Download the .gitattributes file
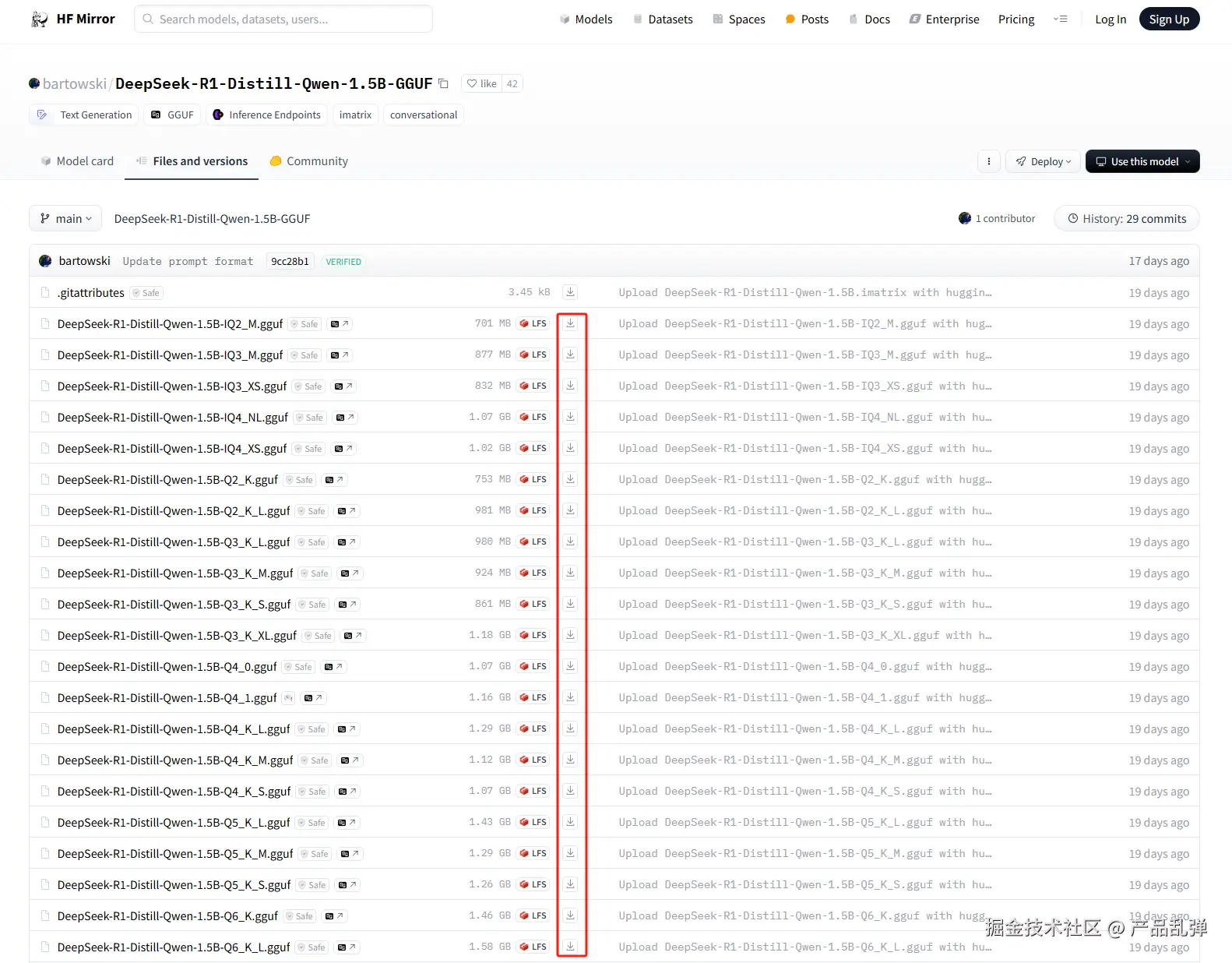This screenshot has width=1232, height=963. (x=570, y=292)
